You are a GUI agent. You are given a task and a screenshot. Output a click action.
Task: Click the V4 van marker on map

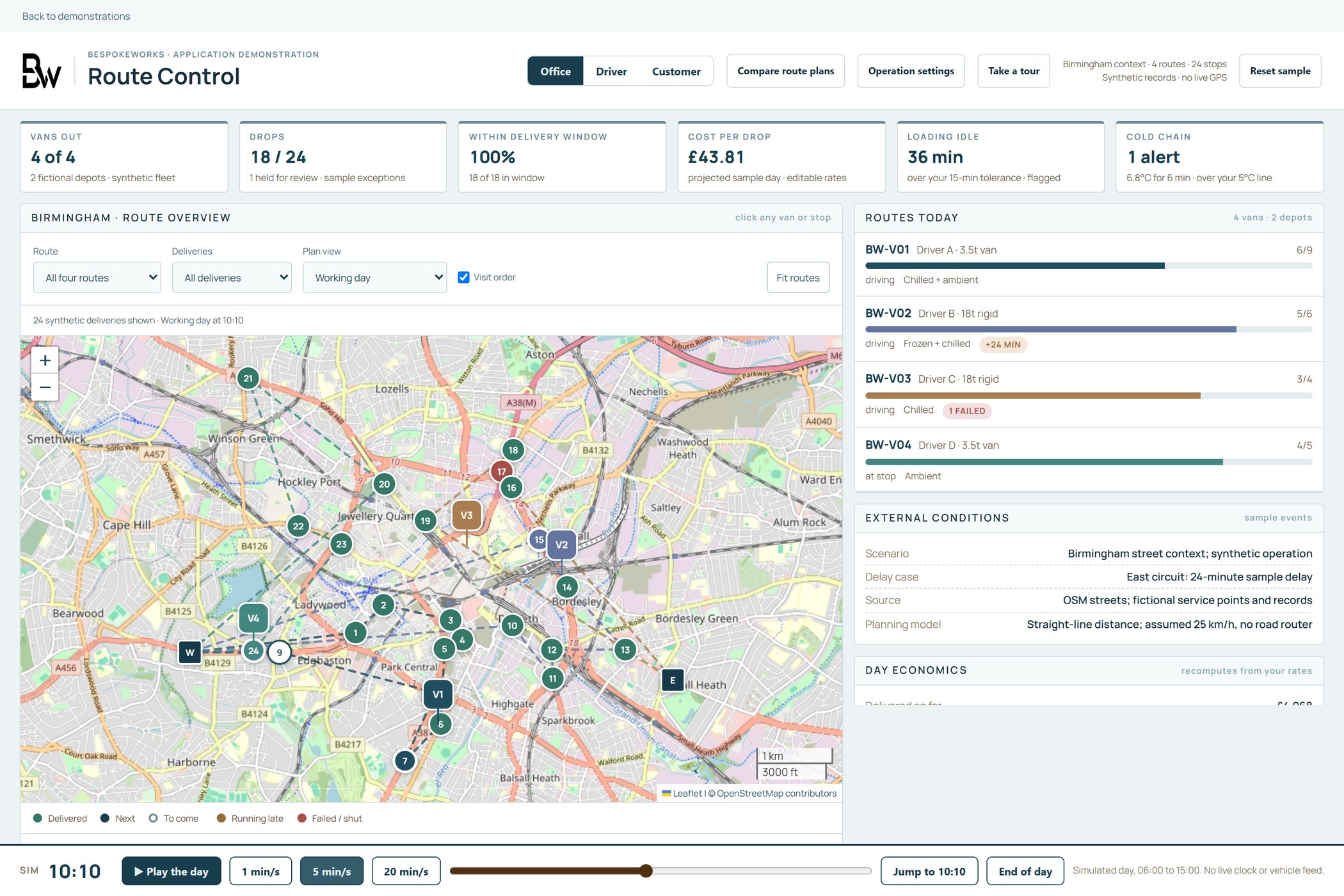(253, 618)
